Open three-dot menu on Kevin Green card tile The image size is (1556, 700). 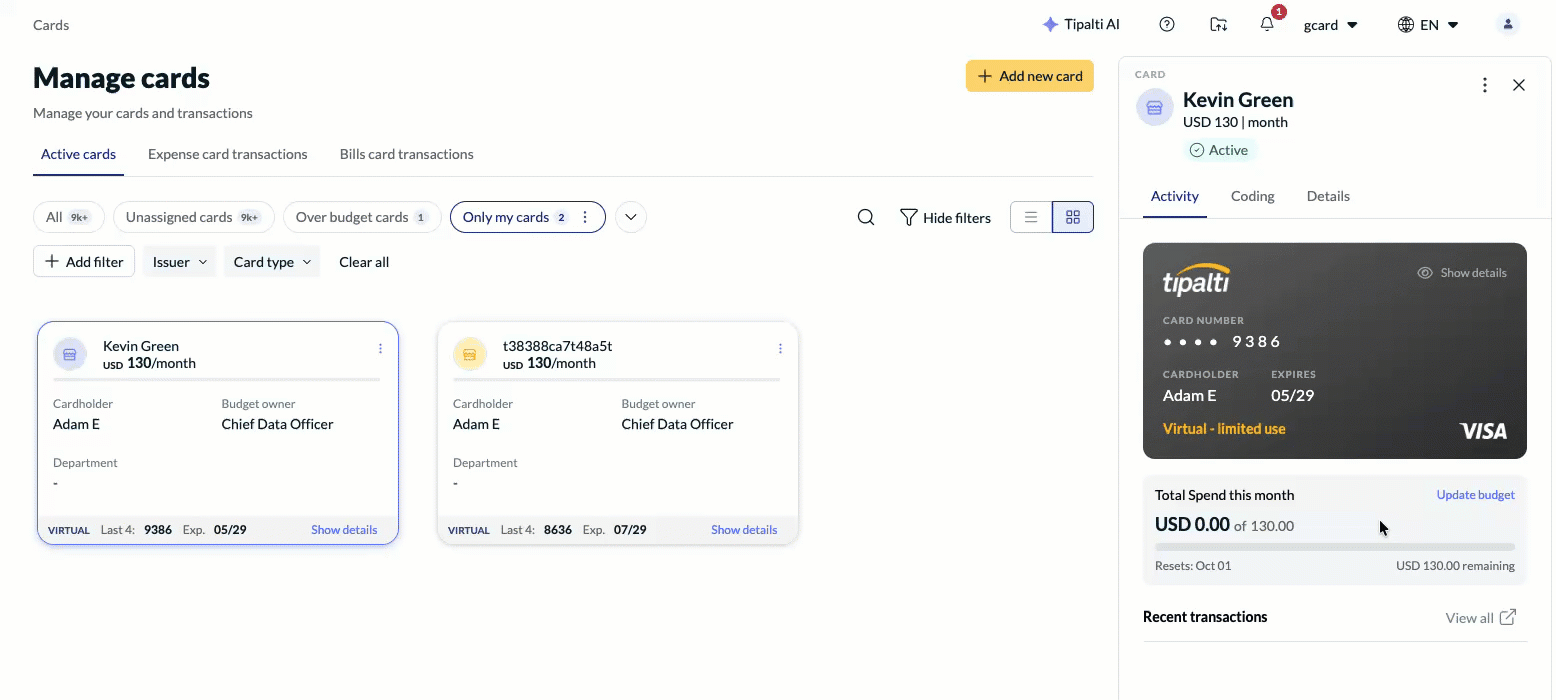[380, 349]
